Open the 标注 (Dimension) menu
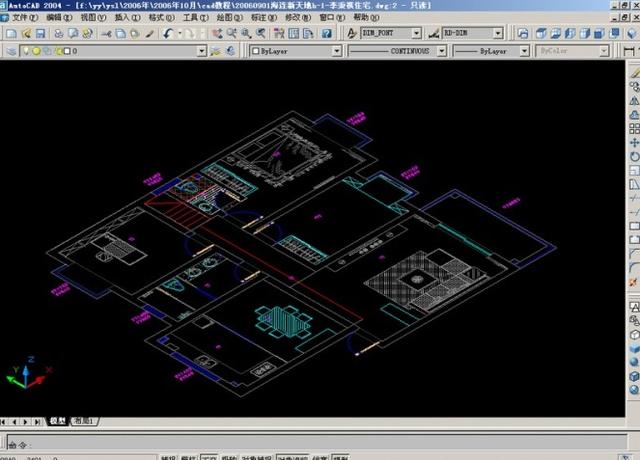Screen dimensions: 640x460 click(x=264, y=18)
